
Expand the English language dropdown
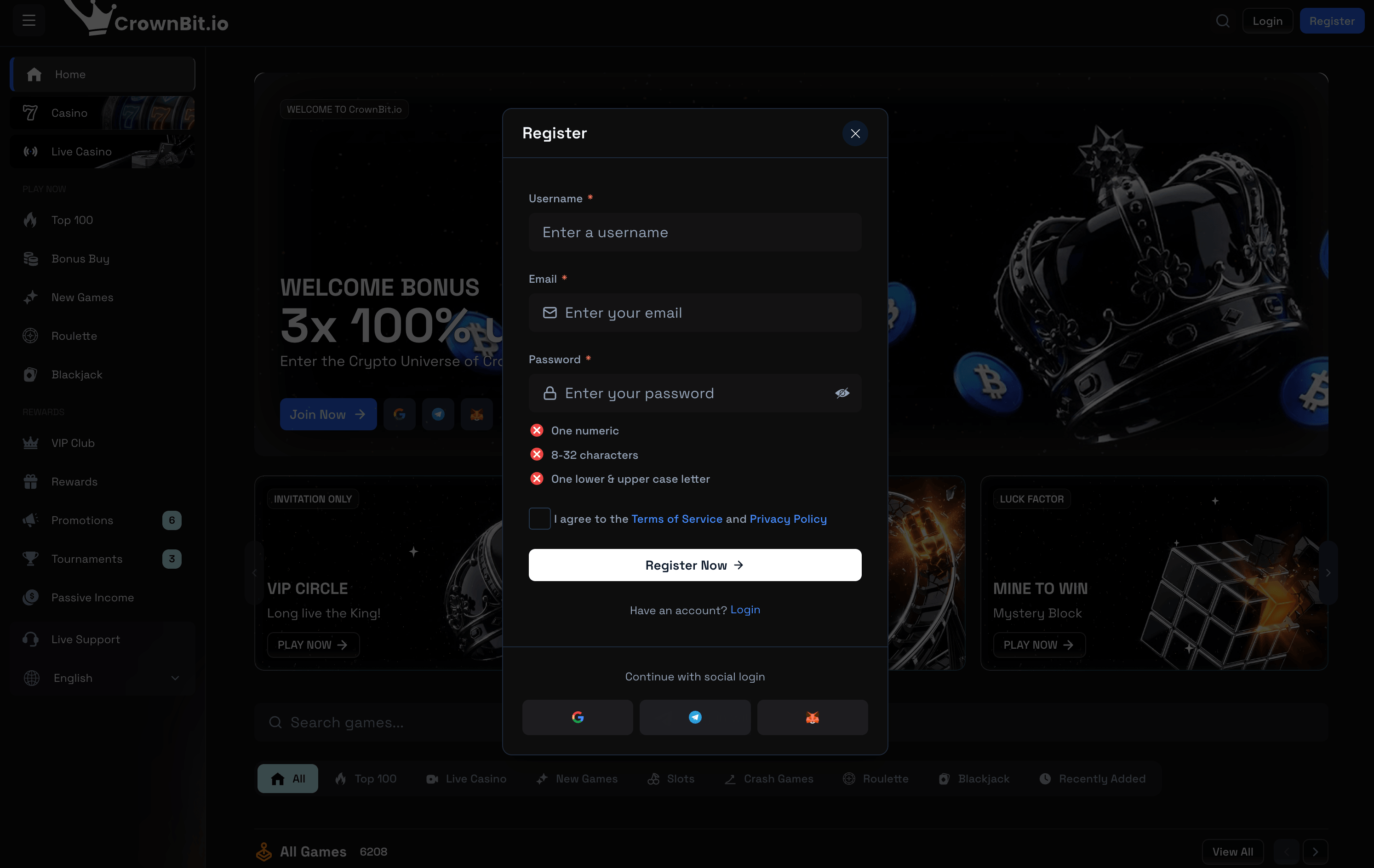point(103,678)
